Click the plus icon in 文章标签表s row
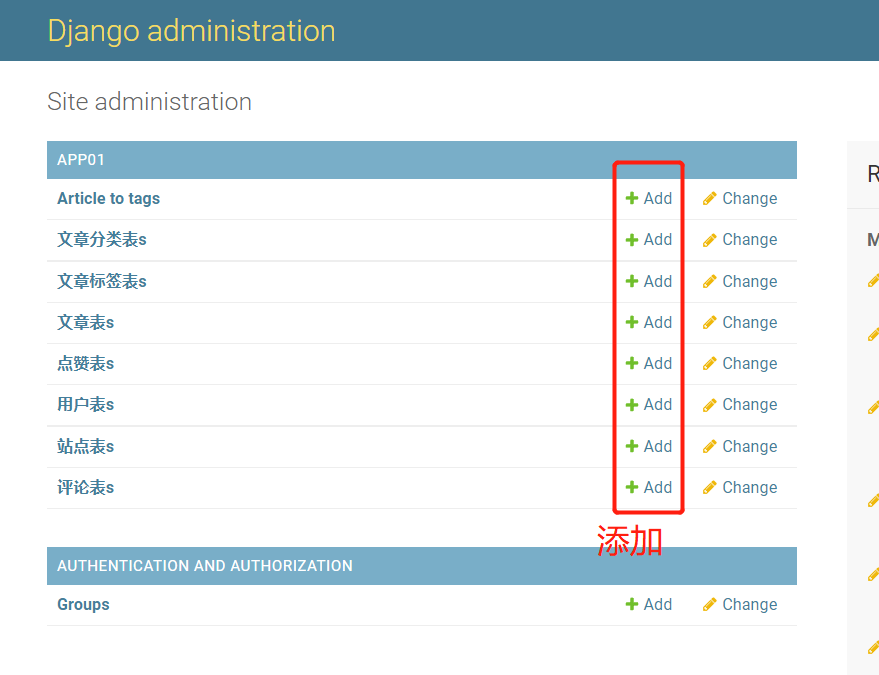The height and width of the screenshot is (675, 879). pyautogui.click(x=632, y=281)
